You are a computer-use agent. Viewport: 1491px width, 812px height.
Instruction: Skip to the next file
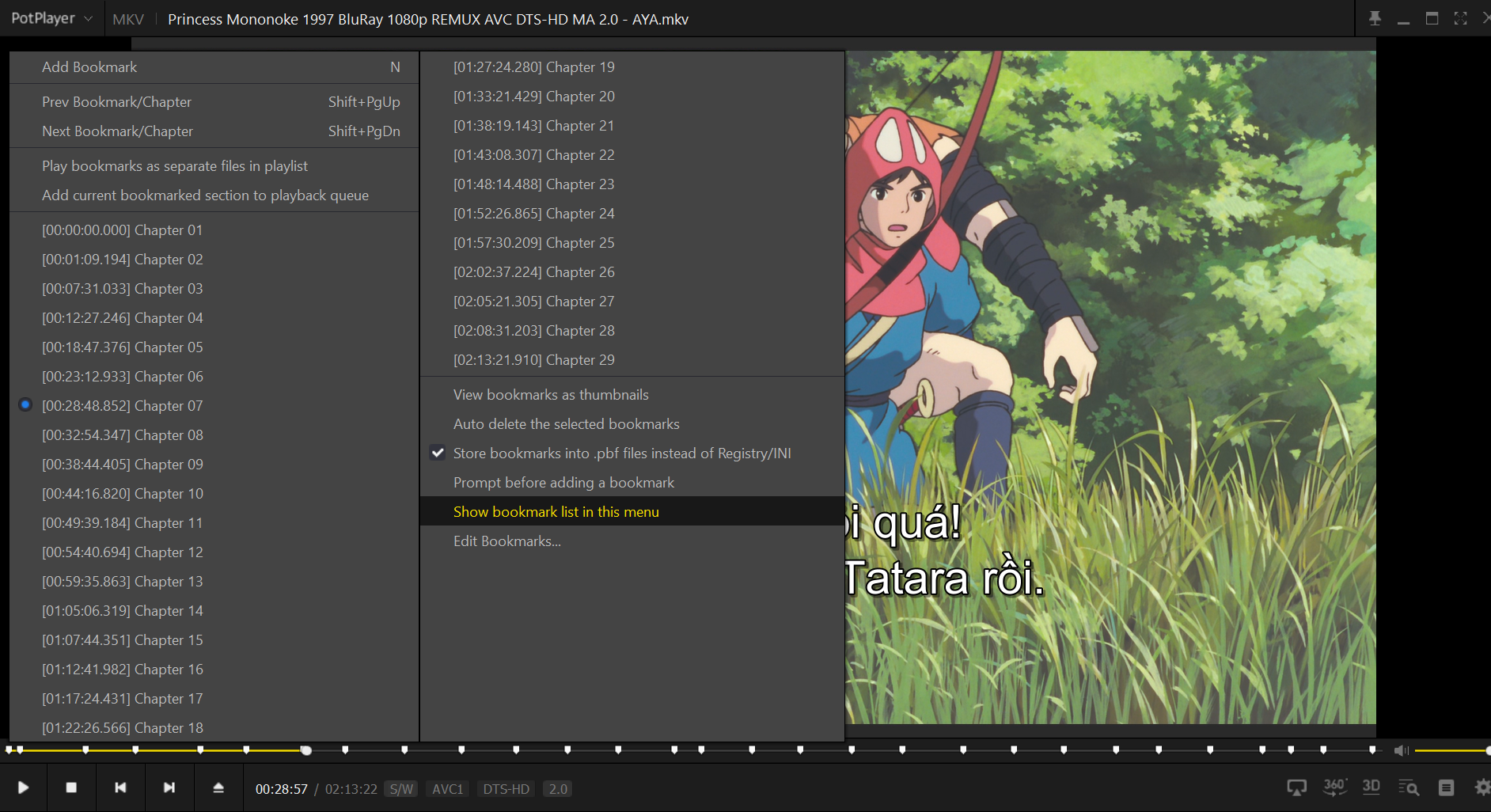pyautogui.click(x=169, y=787)
